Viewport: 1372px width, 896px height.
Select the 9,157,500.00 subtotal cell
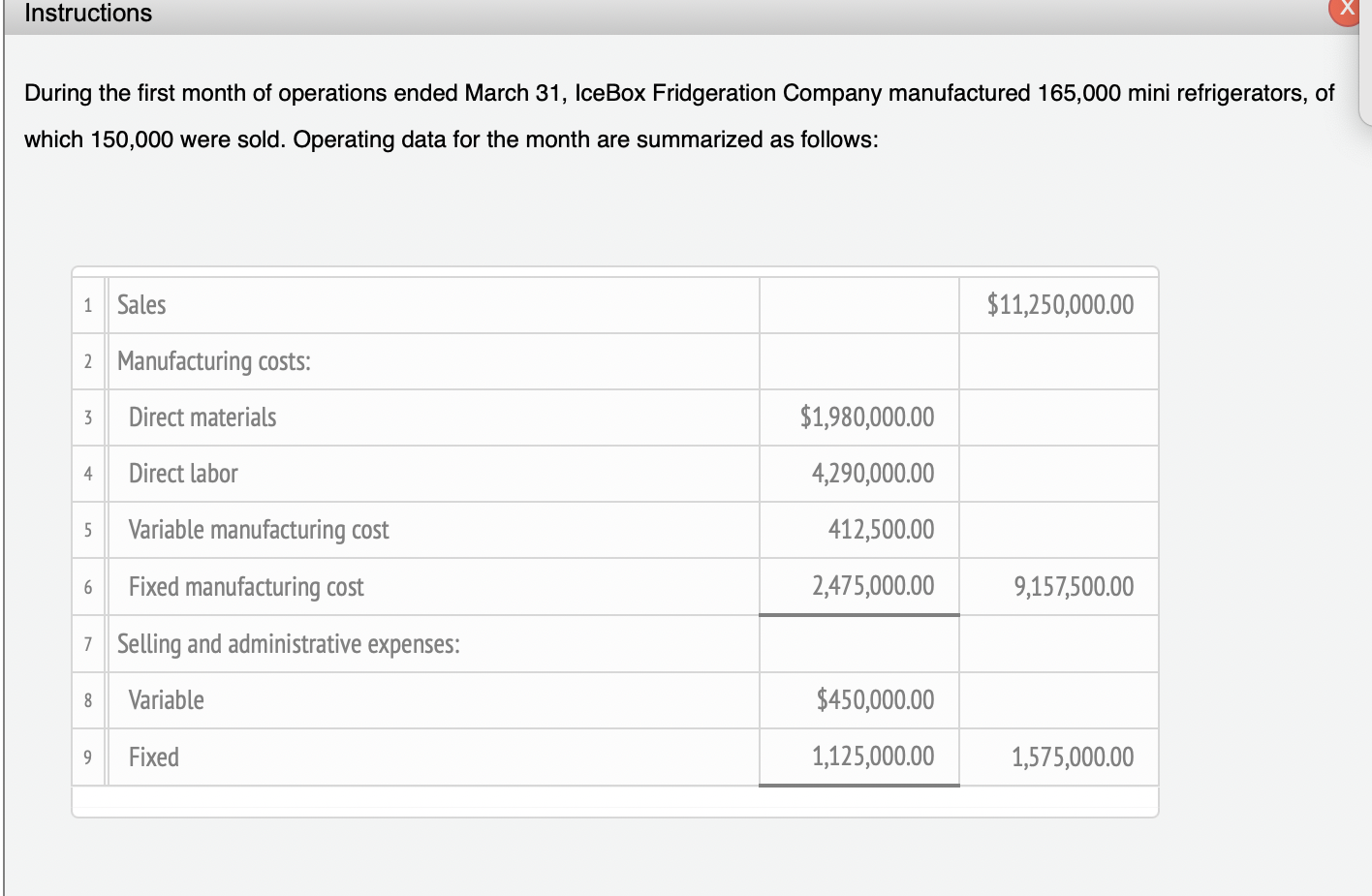pos(1058,586)
